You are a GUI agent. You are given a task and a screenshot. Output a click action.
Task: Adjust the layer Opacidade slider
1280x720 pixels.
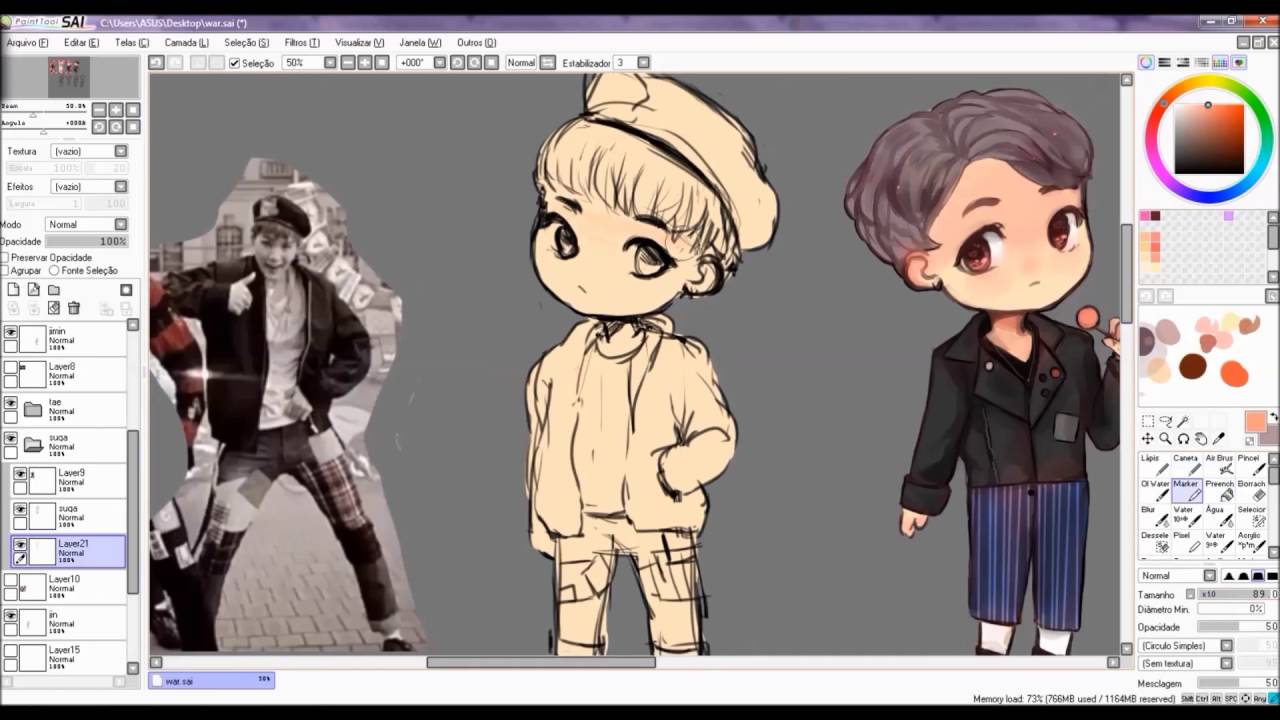87,242
